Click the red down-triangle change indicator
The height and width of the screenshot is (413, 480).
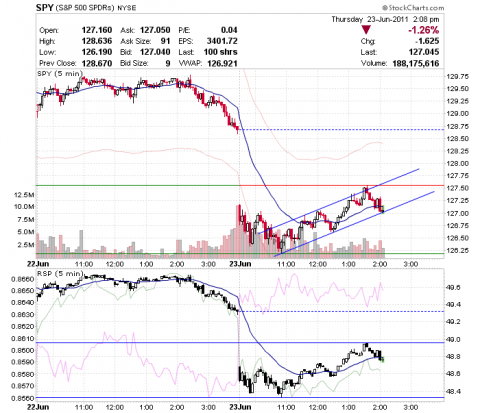(366, 30)
